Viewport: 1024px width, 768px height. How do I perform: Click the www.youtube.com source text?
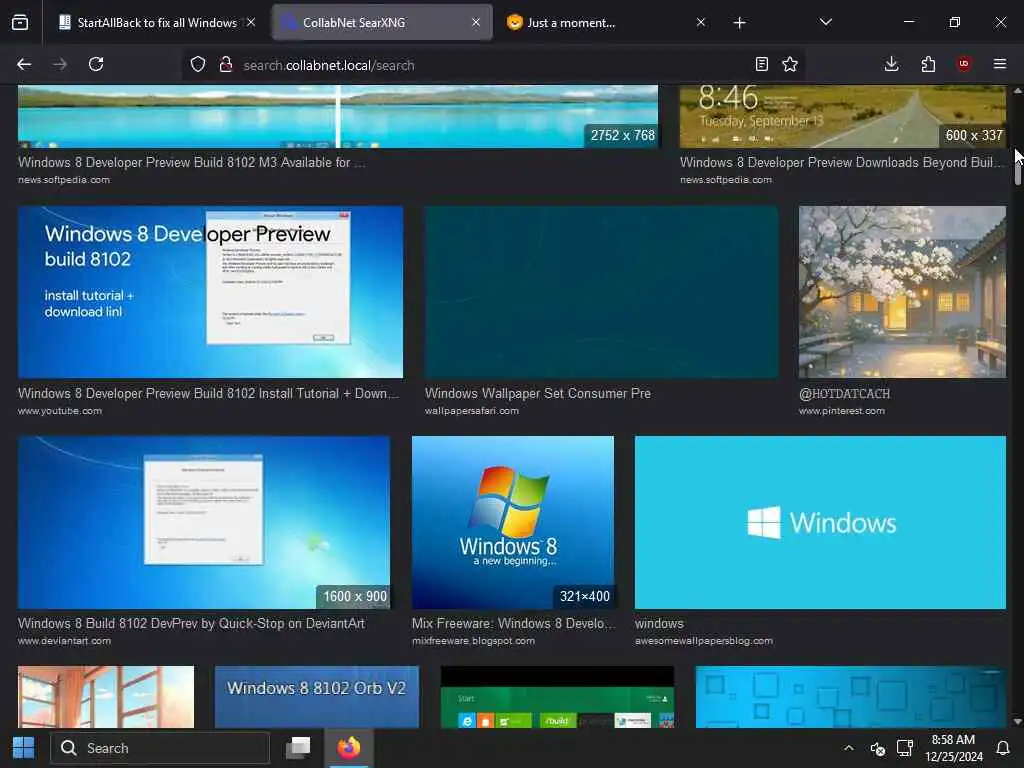click(60, 411)
